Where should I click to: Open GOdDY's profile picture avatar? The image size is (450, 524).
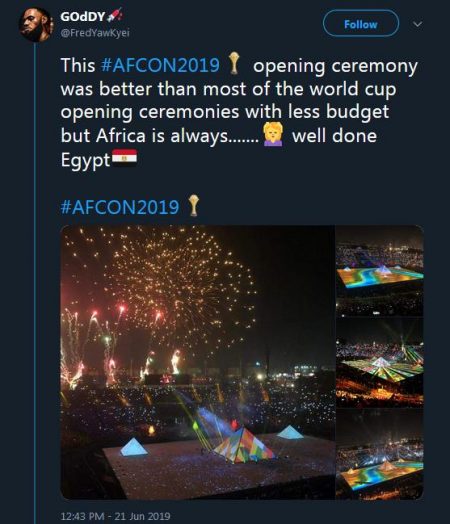tap(36, 25)
